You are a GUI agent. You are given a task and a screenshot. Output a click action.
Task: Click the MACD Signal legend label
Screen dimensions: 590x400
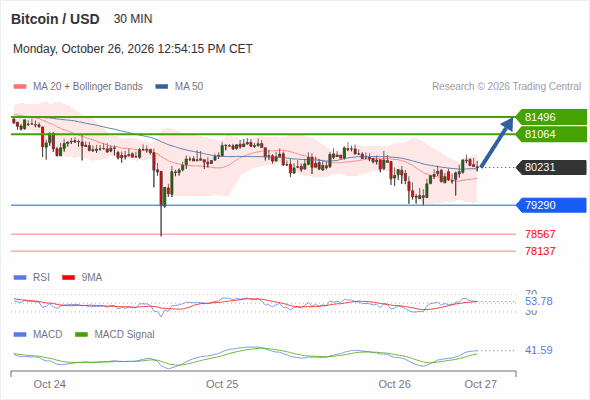(125, 335)
